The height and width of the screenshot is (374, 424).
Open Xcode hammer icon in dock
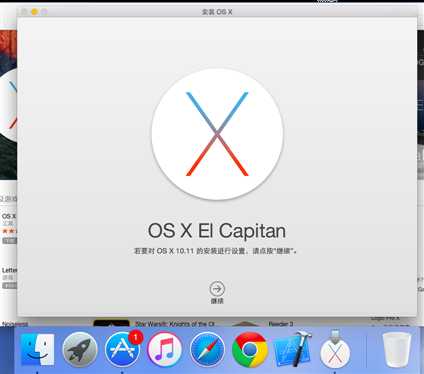(292, 349)
